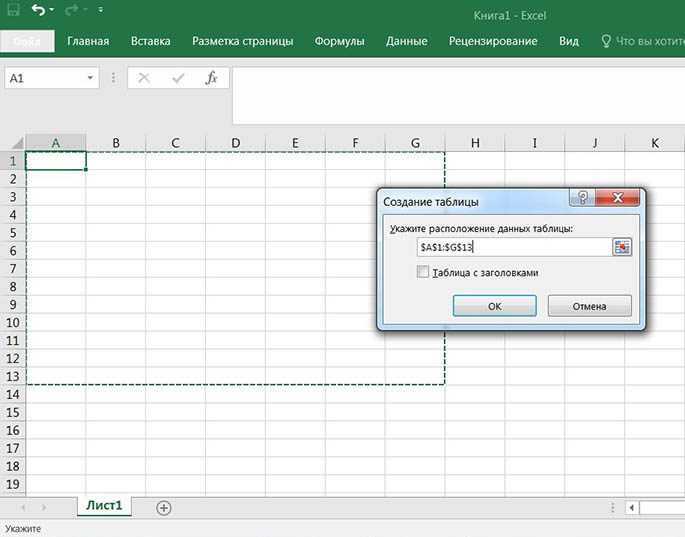Select column G header
Image resolution: width=685 pixels, height=537 pixels.
(x=415, y=143)
